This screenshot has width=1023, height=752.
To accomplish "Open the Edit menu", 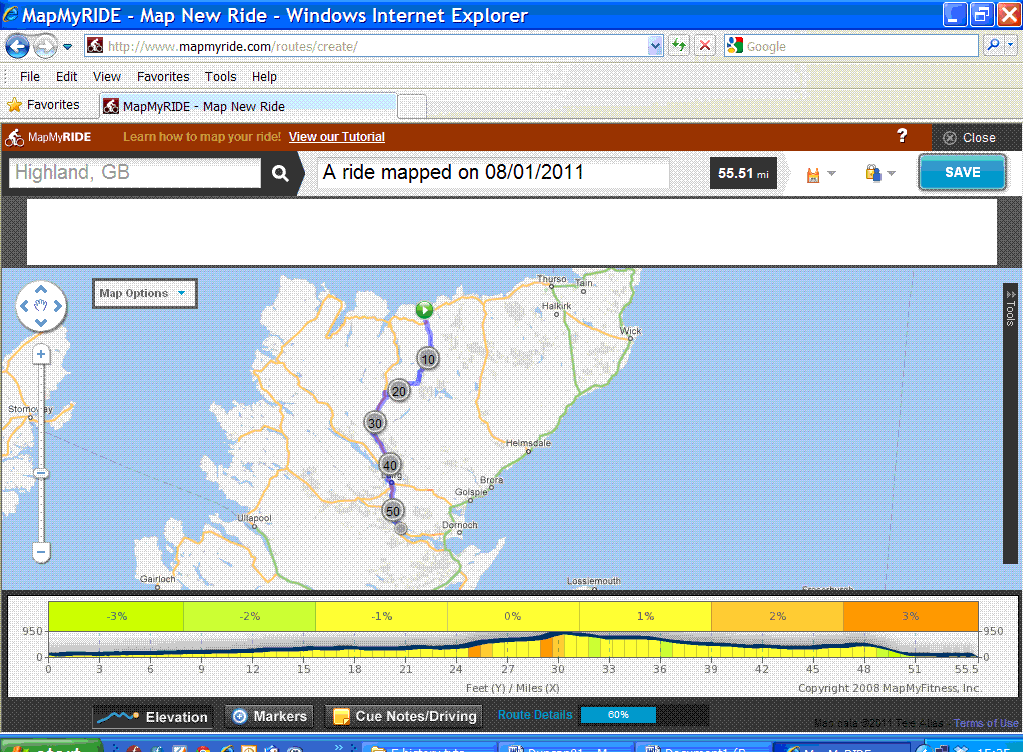I will coord(66,76).
